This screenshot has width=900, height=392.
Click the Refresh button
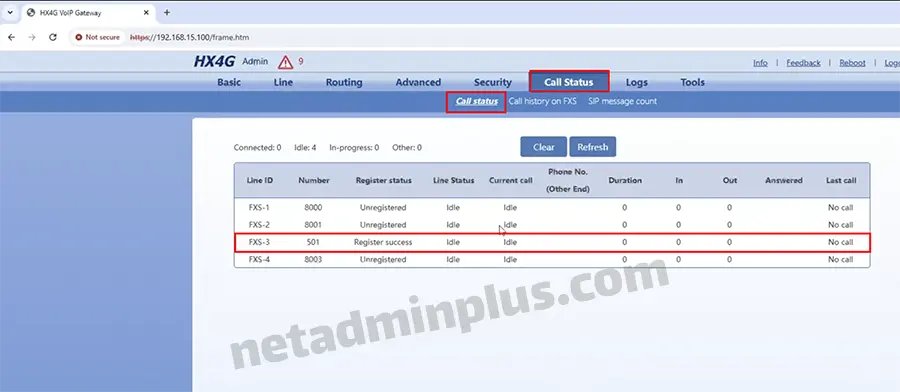pos(592,147)
